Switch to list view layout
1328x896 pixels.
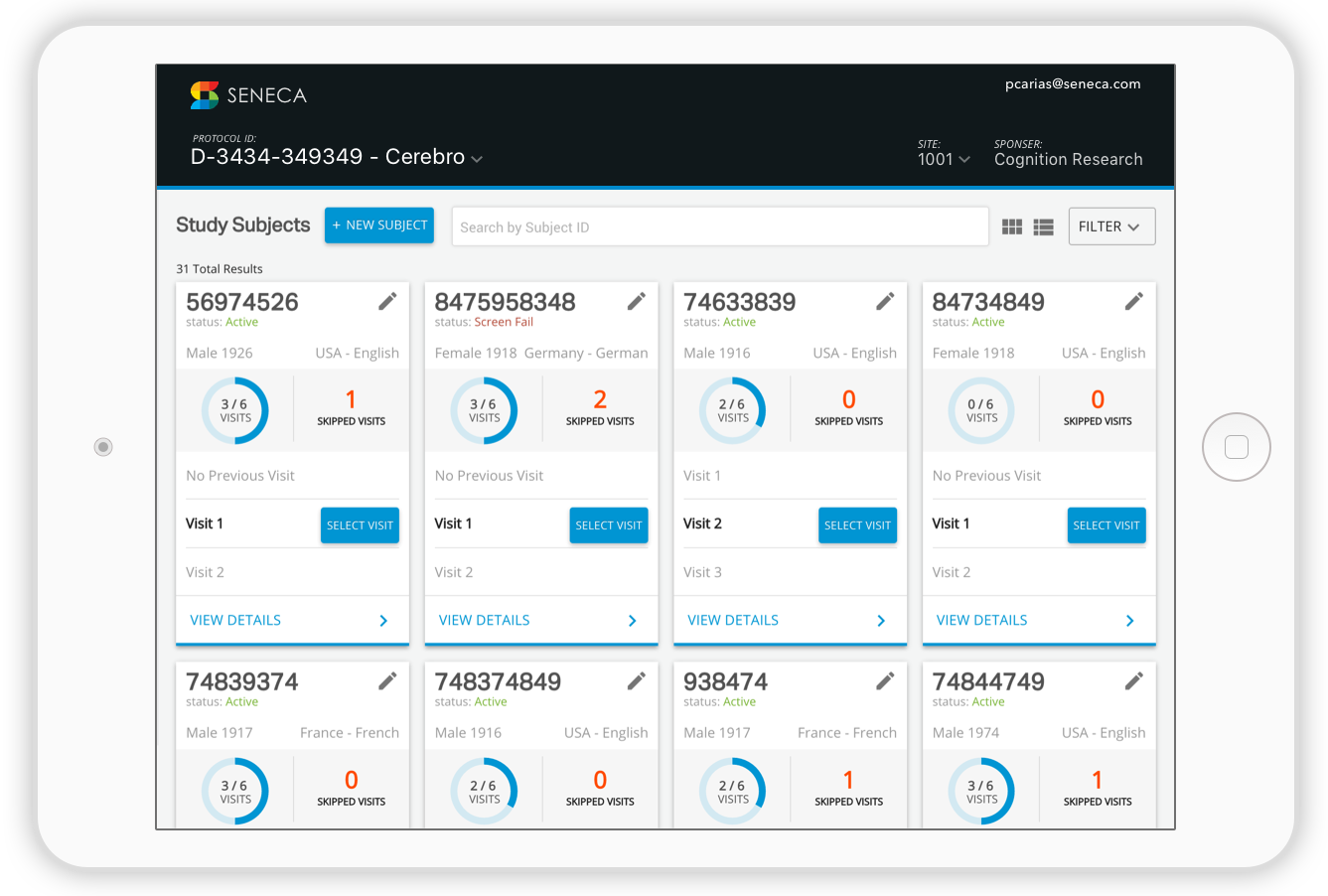[x=1043, y=227]
